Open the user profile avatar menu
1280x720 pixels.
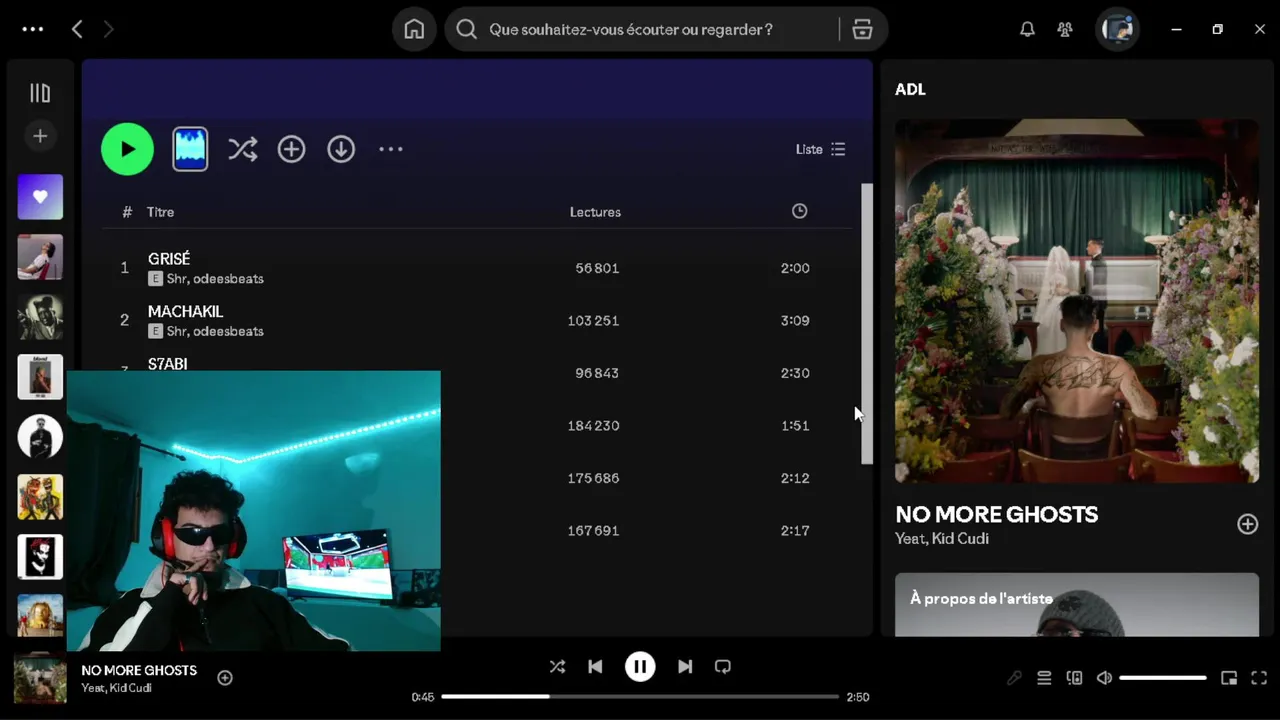tap(1117, 29)
